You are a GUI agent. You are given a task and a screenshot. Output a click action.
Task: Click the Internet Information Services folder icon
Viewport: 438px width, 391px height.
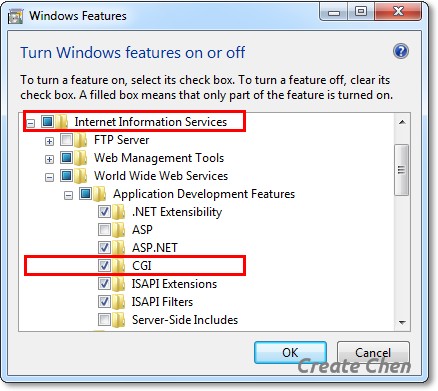pos(62,122)
